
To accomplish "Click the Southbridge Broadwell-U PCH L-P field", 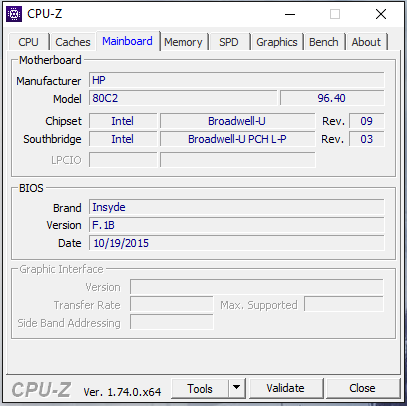I will [237, 139].
